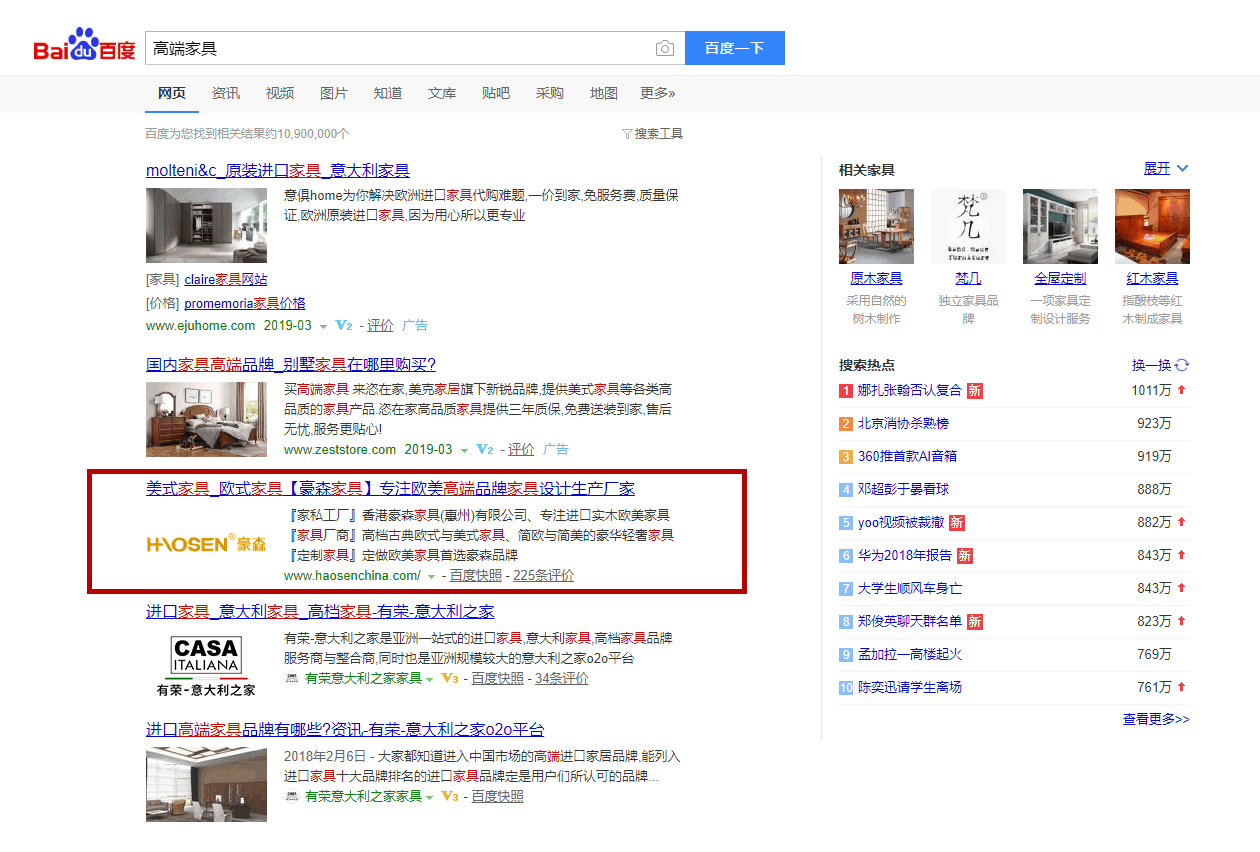1260x852 pixels.
Task: Click hot search 孟加拉一高楼起火
Action: [x=910, y=654]
